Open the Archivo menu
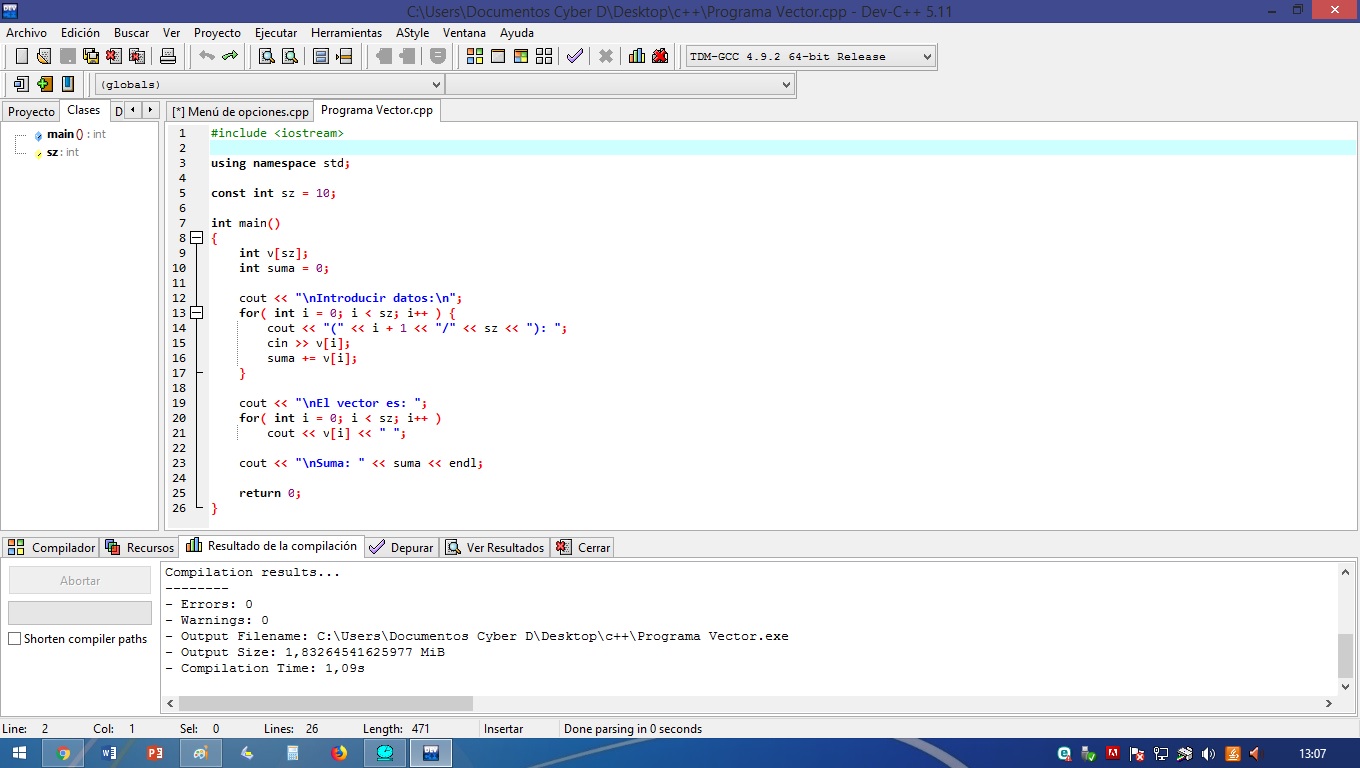The width and height of the screenshot is (1360, 768). coord(26,33)
